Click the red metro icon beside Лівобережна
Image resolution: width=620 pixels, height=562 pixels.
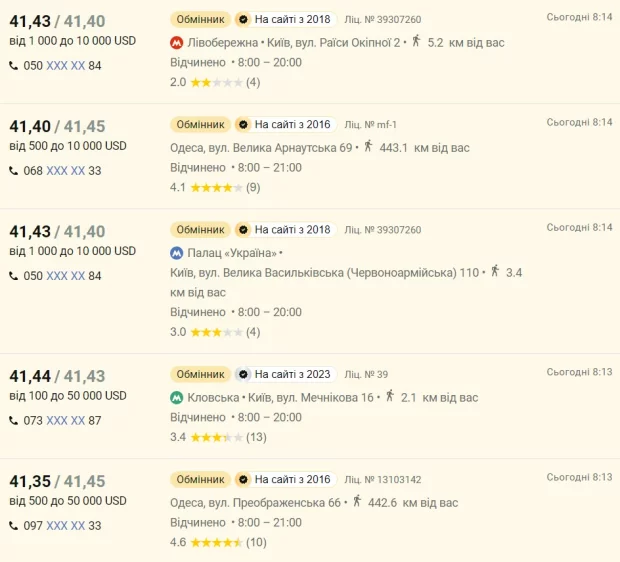pyautogui.click(x=177, y=43)
